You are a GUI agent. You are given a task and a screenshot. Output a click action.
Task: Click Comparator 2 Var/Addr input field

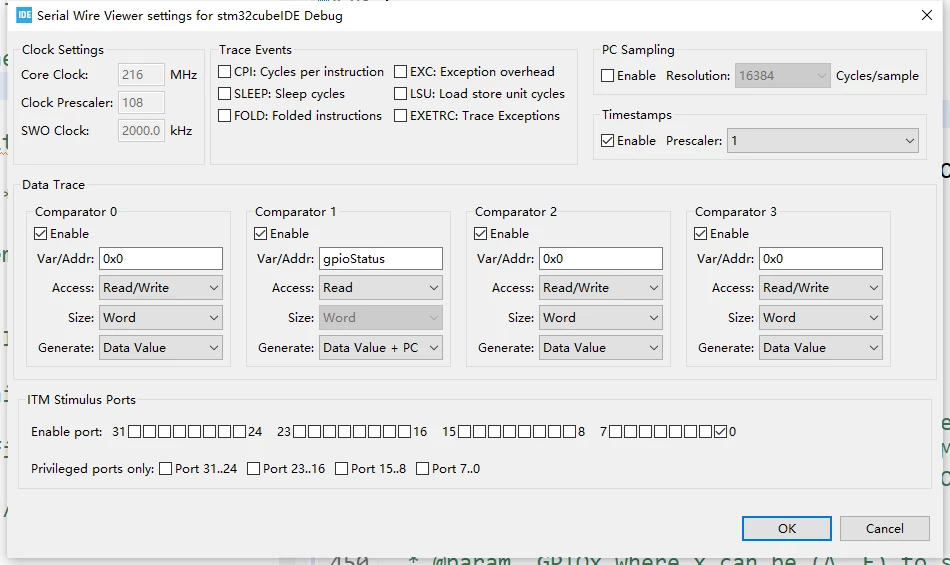[600, 259]
